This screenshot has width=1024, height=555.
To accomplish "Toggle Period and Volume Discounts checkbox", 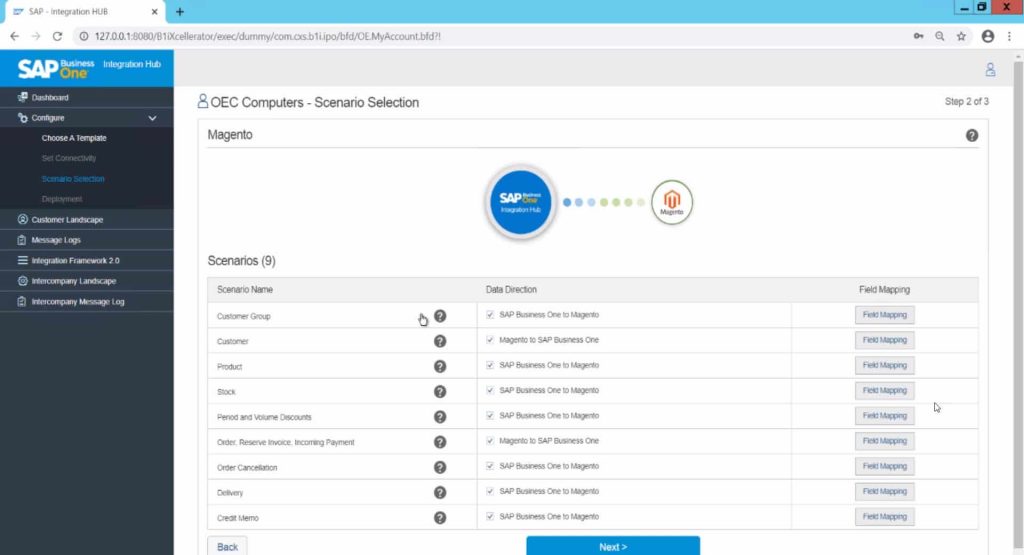I will 490,416.
